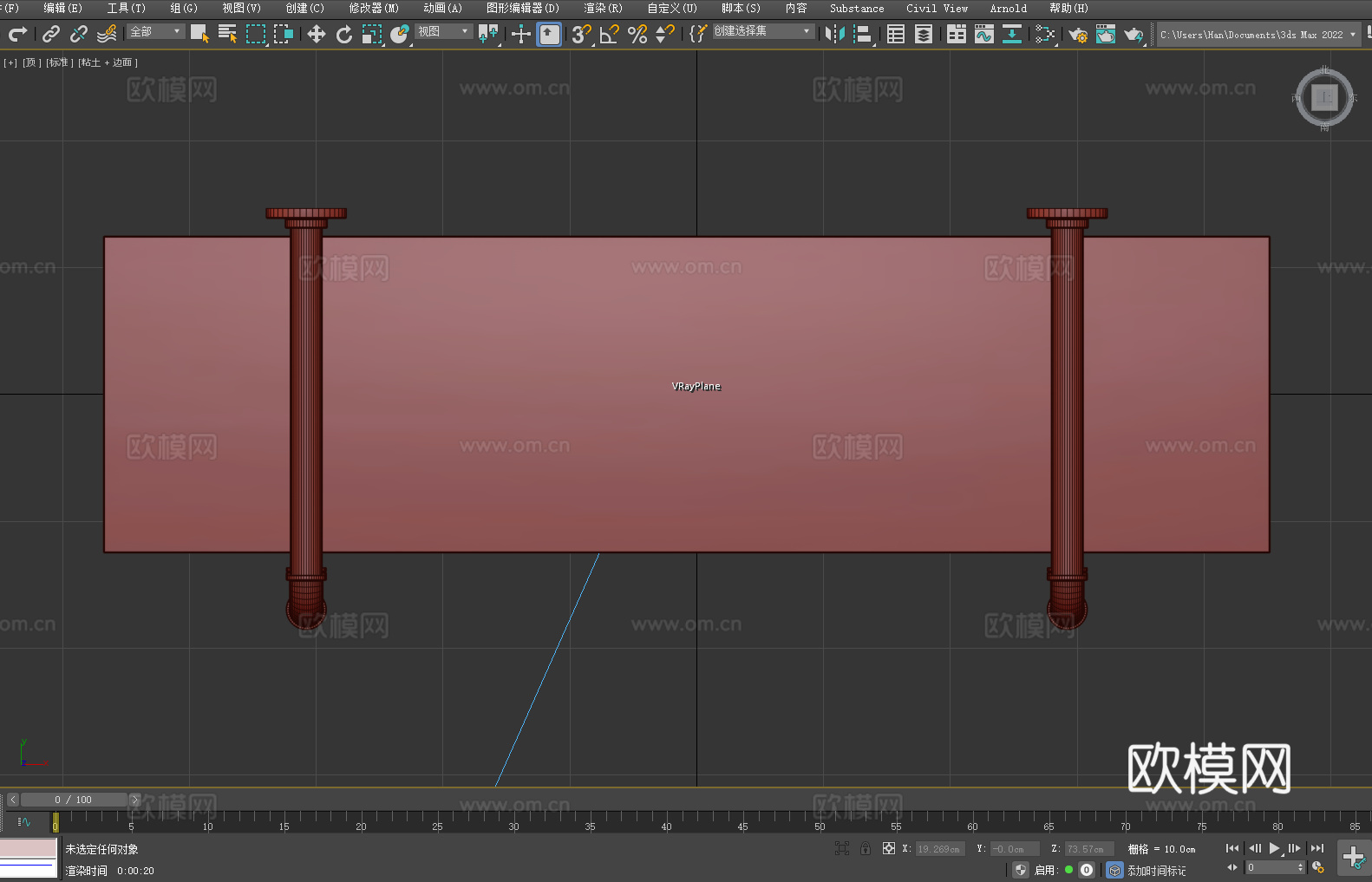Toggle Spinner Snap

[x=665, y=34]
